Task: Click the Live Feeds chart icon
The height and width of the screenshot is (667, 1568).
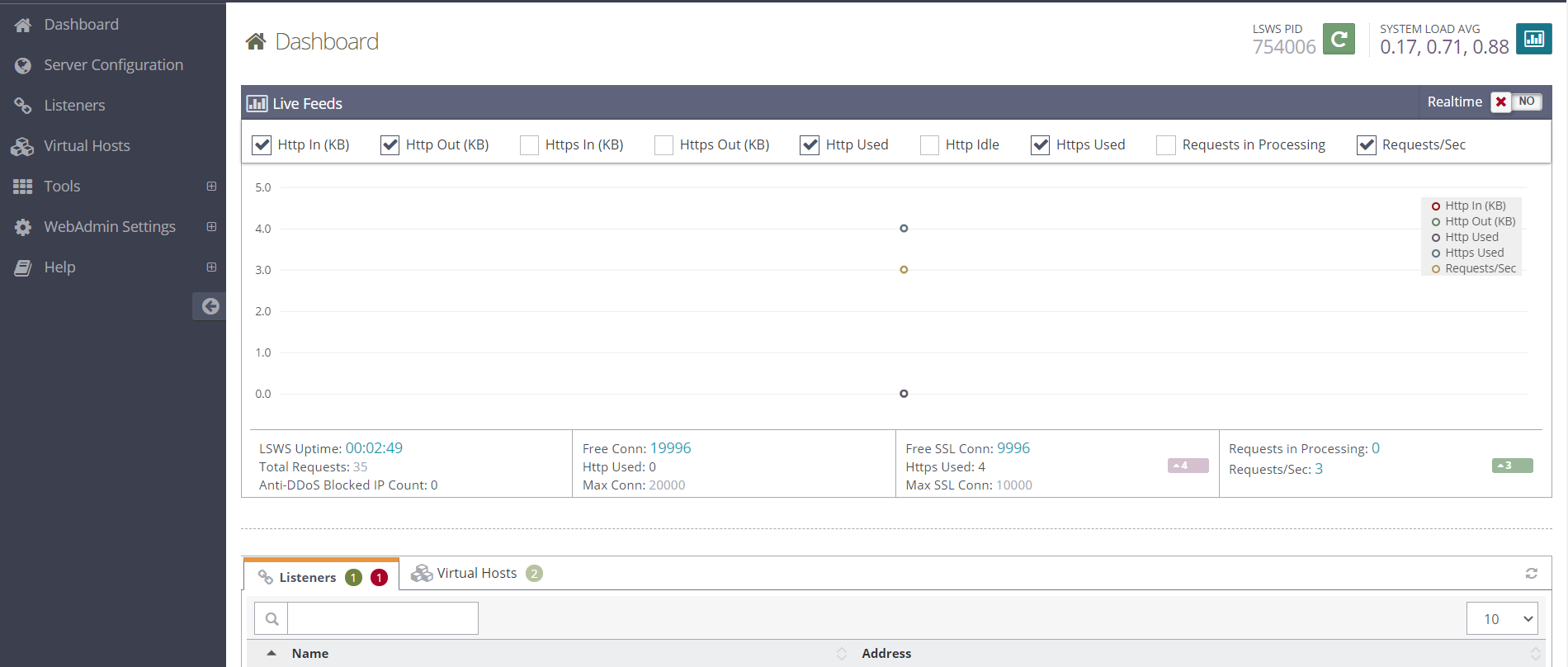Action: click(257, 103)
